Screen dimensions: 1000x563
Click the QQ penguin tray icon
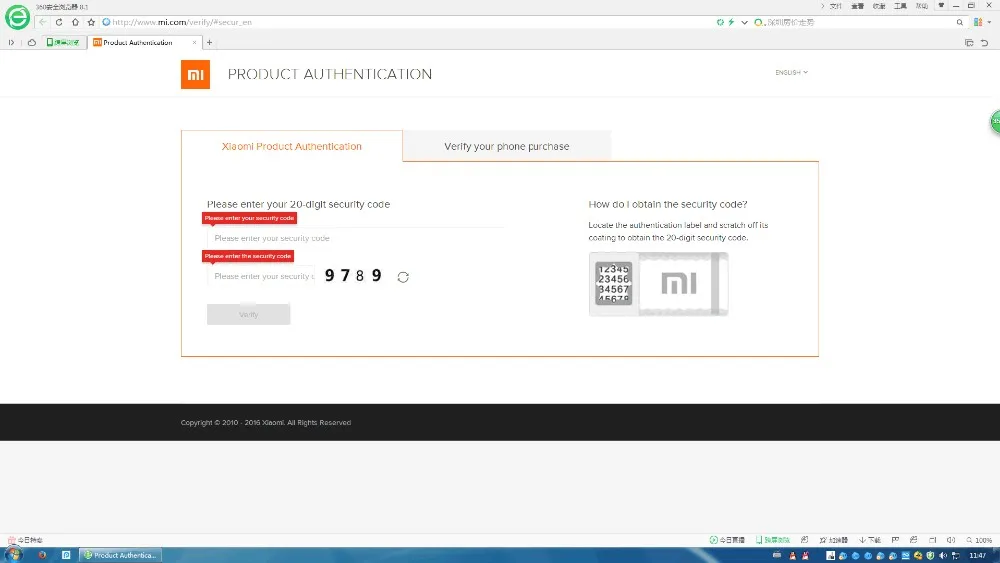(x=793, y=555)
